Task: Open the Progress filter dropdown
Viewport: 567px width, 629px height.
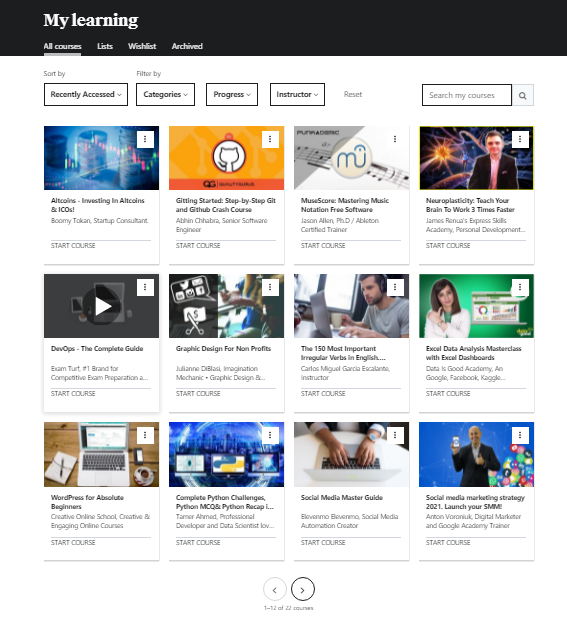Action: pos(232,95)
